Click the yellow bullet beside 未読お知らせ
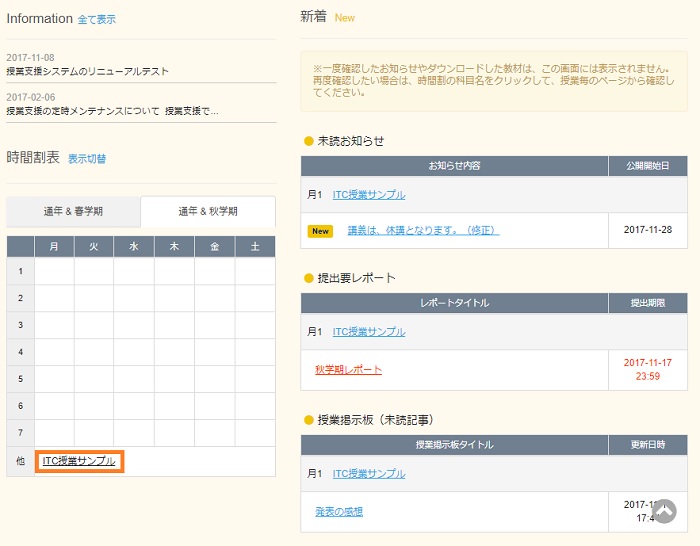The width and height of the screenshot is (700, 546). tap(308, 141)
